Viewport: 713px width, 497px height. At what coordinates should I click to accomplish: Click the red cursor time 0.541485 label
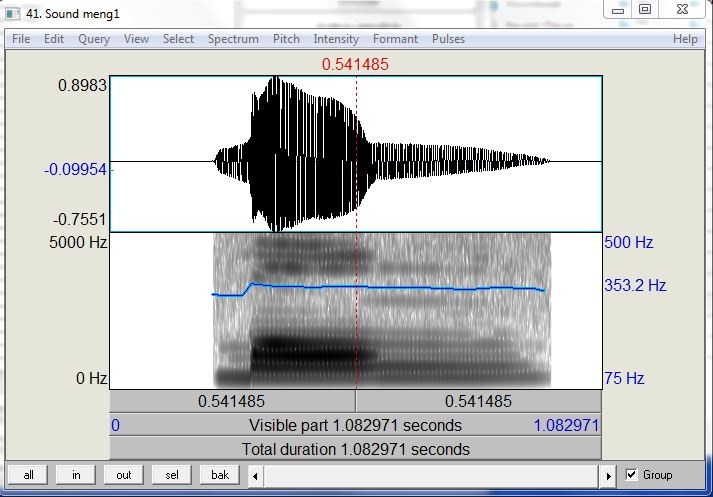(x=355, y=64)
